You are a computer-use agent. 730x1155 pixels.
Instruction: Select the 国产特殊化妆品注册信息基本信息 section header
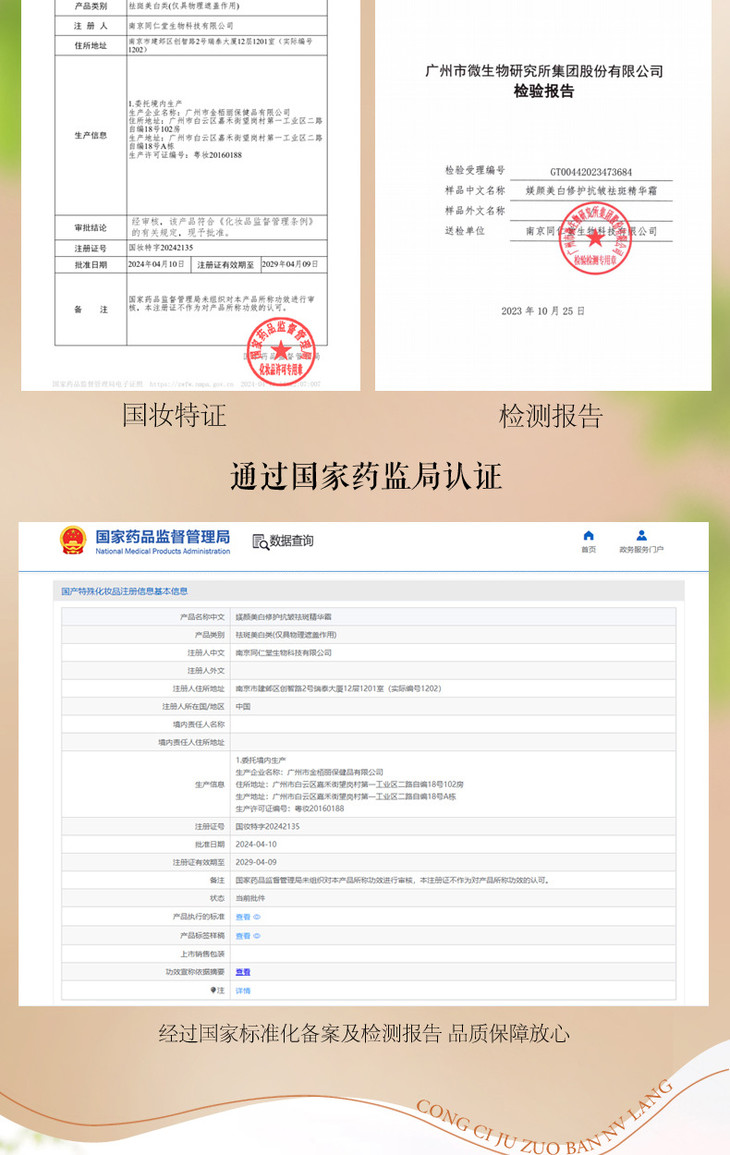[x=125, y=592]
